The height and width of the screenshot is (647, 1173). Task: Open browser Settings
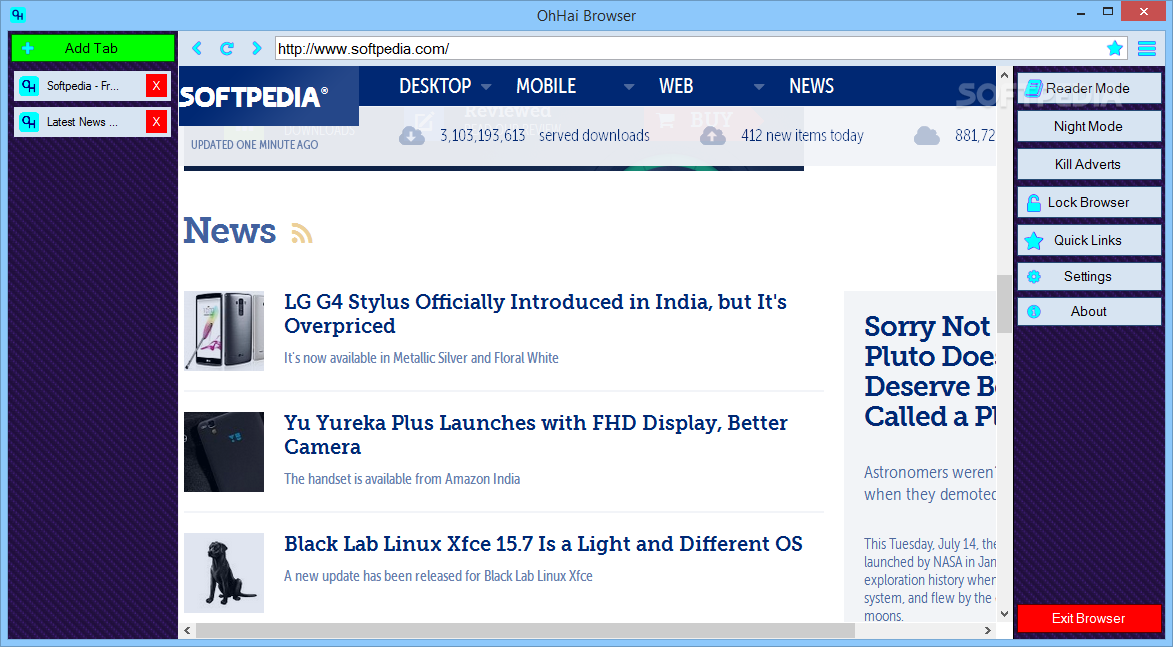click(1088, 276)
